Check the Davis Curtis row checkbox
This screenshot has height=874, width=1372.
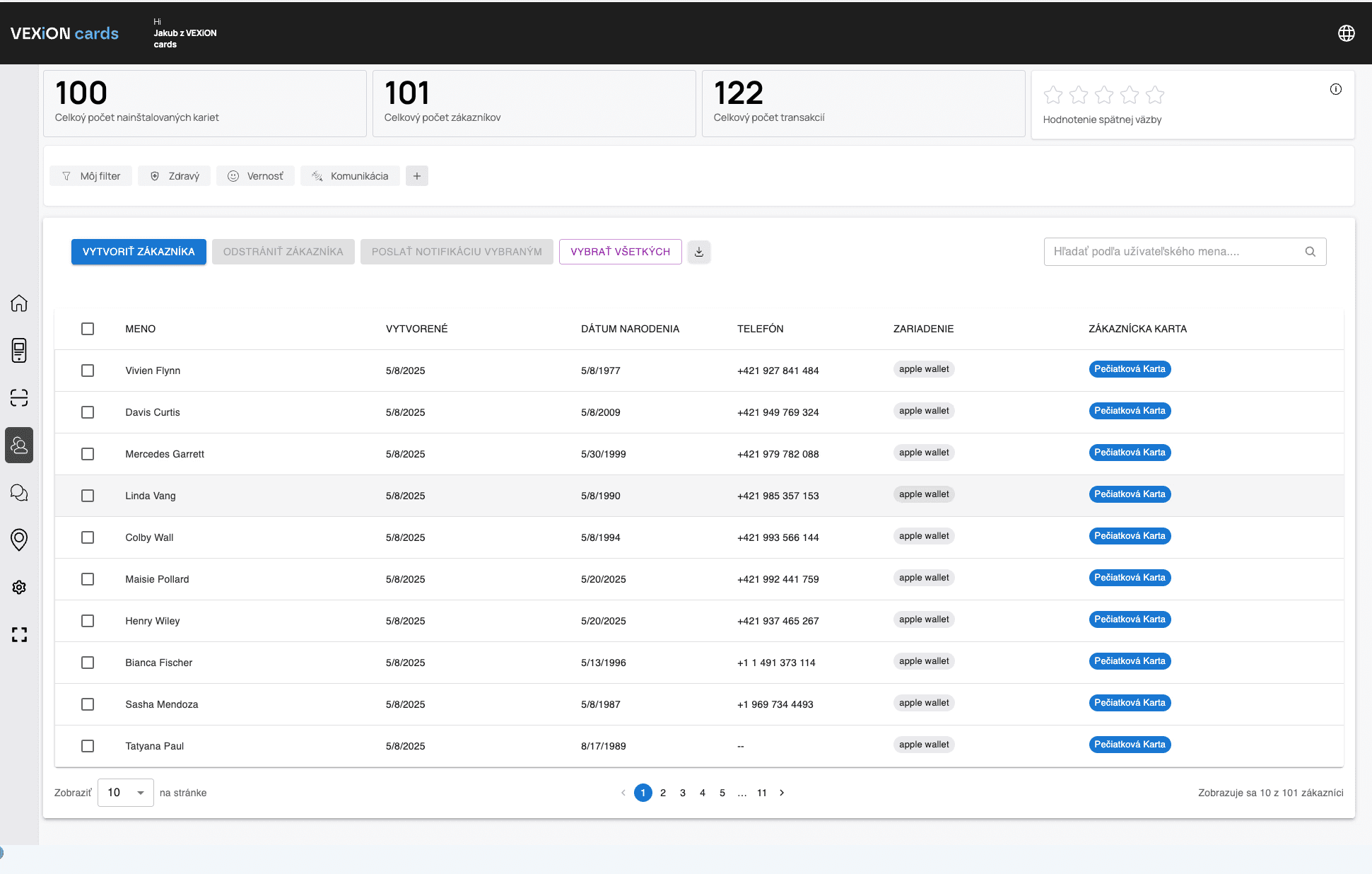[x=88, y=412]
